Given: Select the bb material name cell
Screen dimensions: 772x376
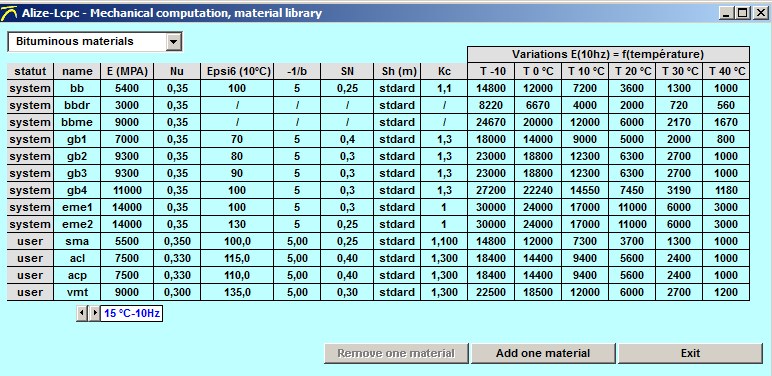Looking at the screenshot, I should (77, 89).
